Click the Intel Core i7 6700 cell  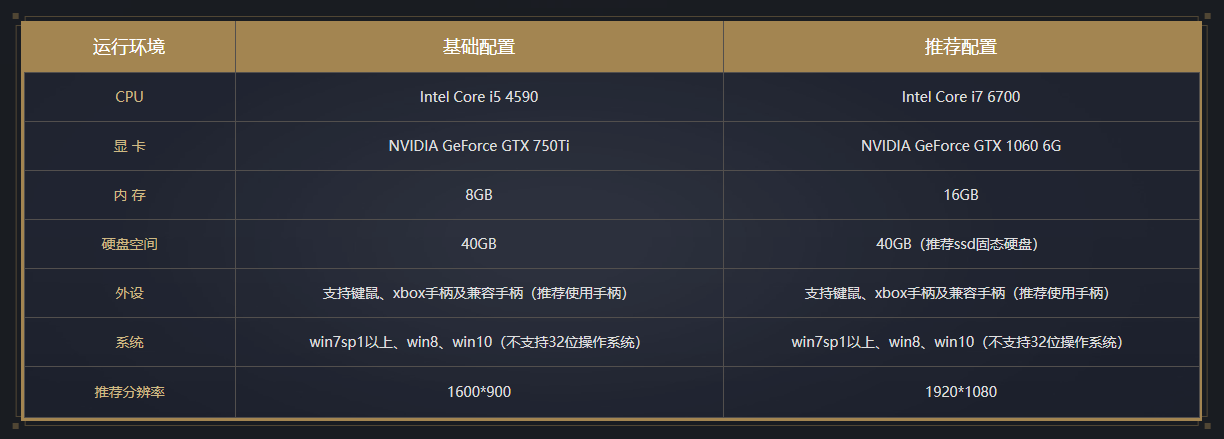pos(961,97)
